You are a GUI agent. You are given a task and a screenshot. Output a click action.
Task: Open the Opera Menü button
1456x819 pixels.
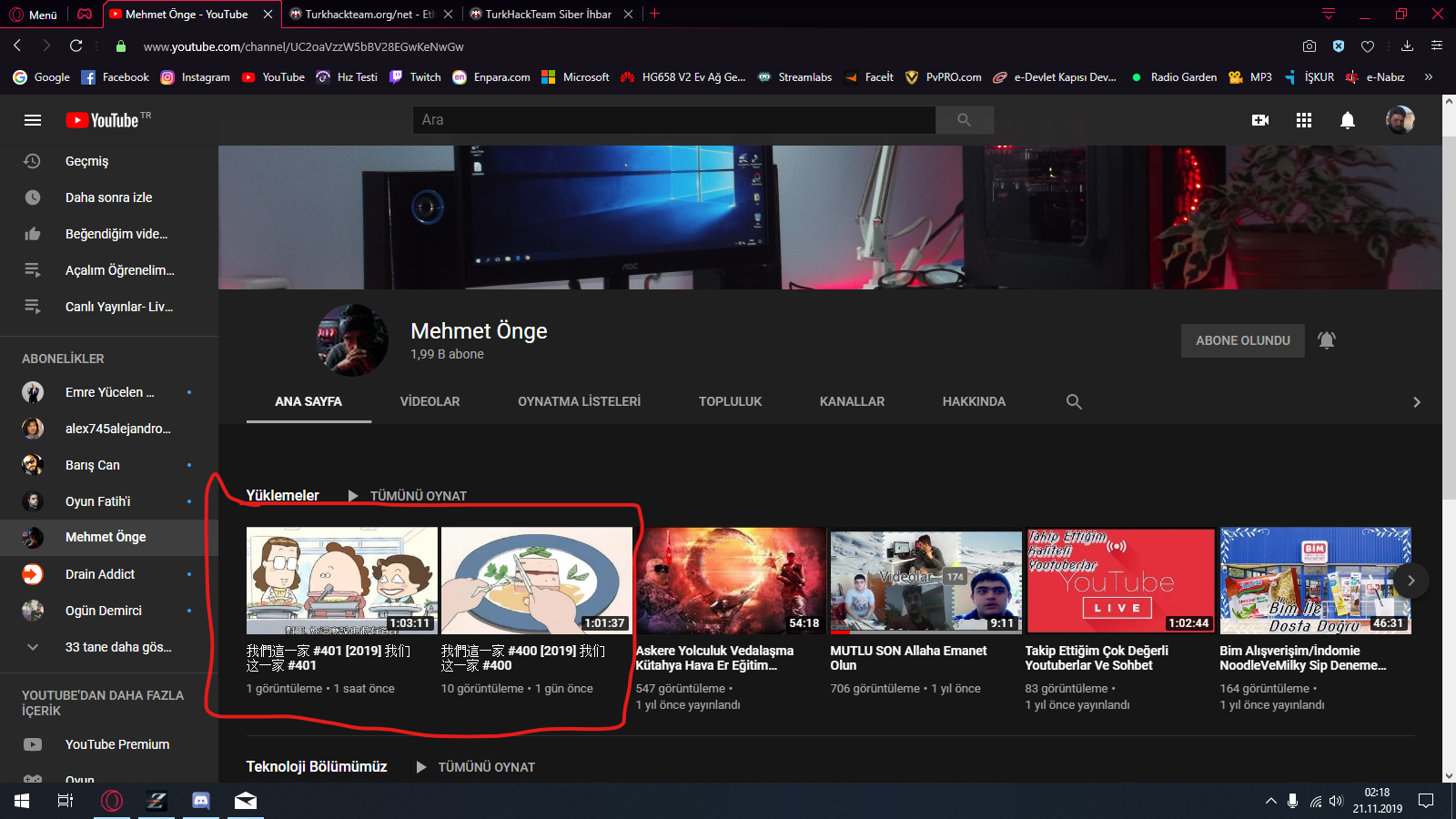coord(34,15)
